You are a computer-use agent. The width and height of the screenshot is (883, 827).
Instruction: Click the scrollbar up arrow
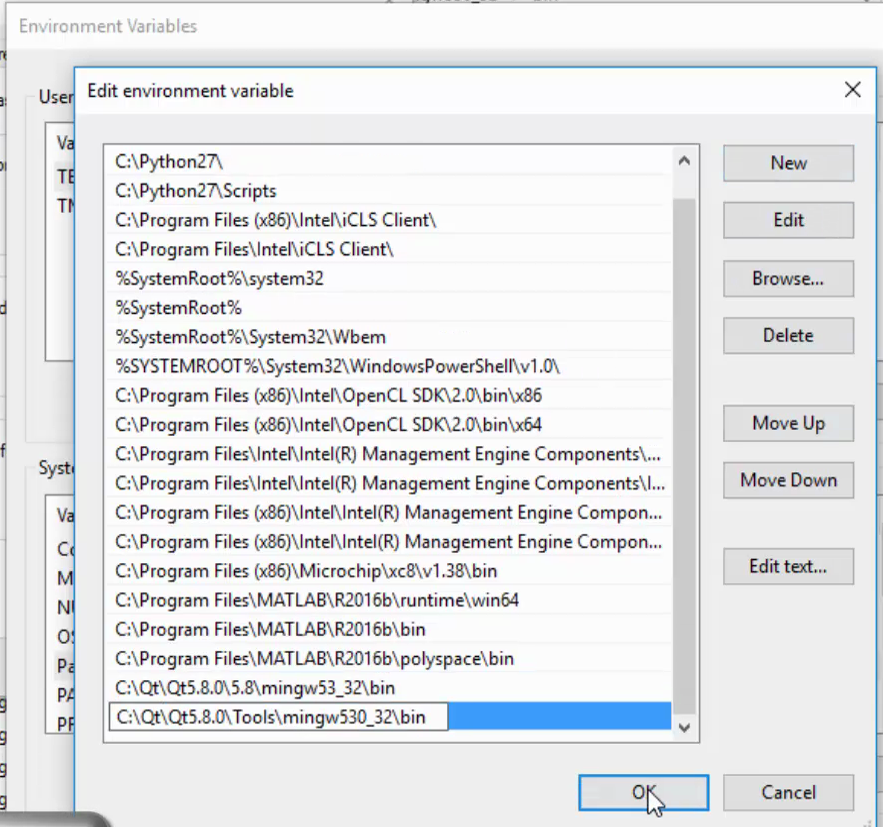tap(684, 158)
